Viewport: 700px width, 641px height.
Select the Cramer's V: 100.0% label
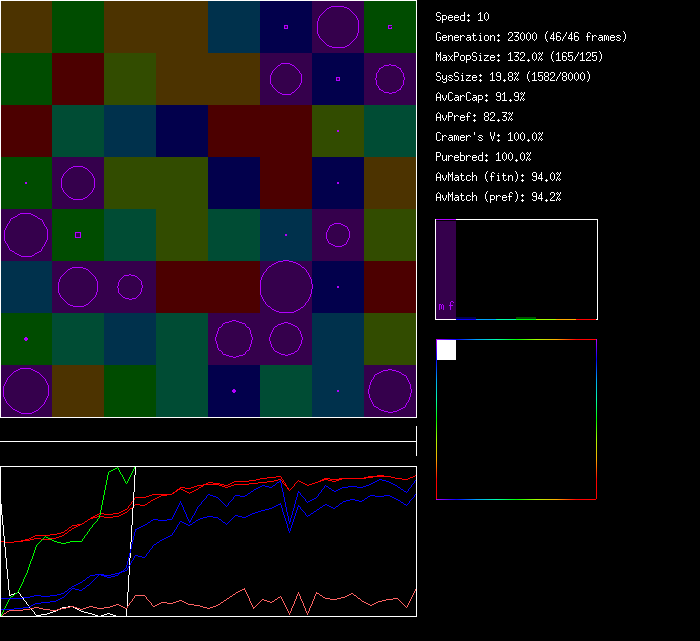pos(490,137)
